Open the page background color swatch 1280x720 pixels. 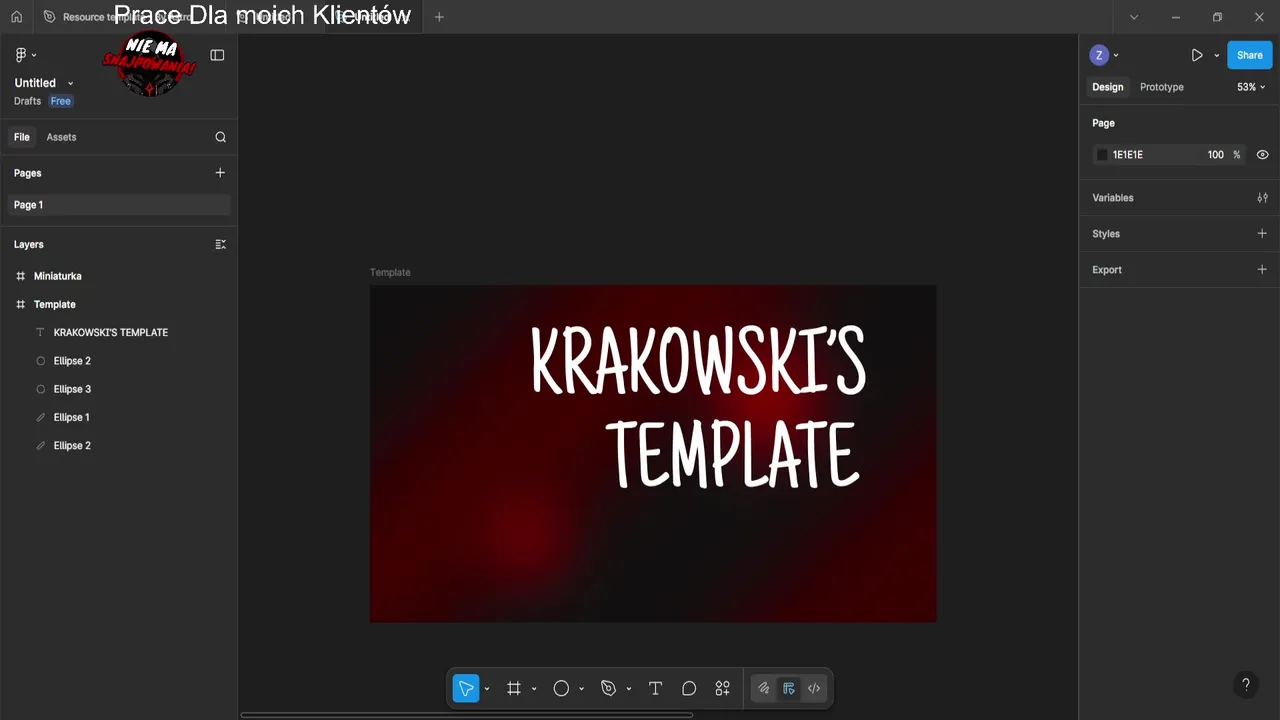coord(1102,155)
